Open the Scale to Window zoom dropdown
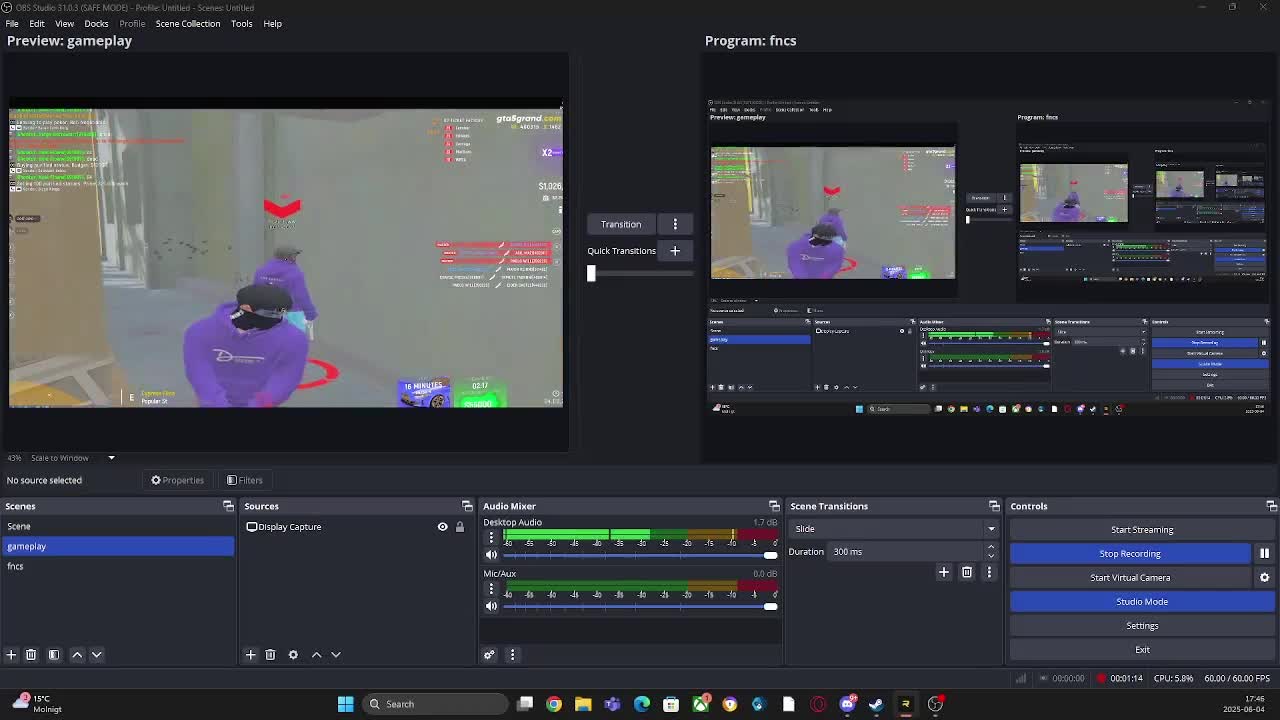 [111, 457]
